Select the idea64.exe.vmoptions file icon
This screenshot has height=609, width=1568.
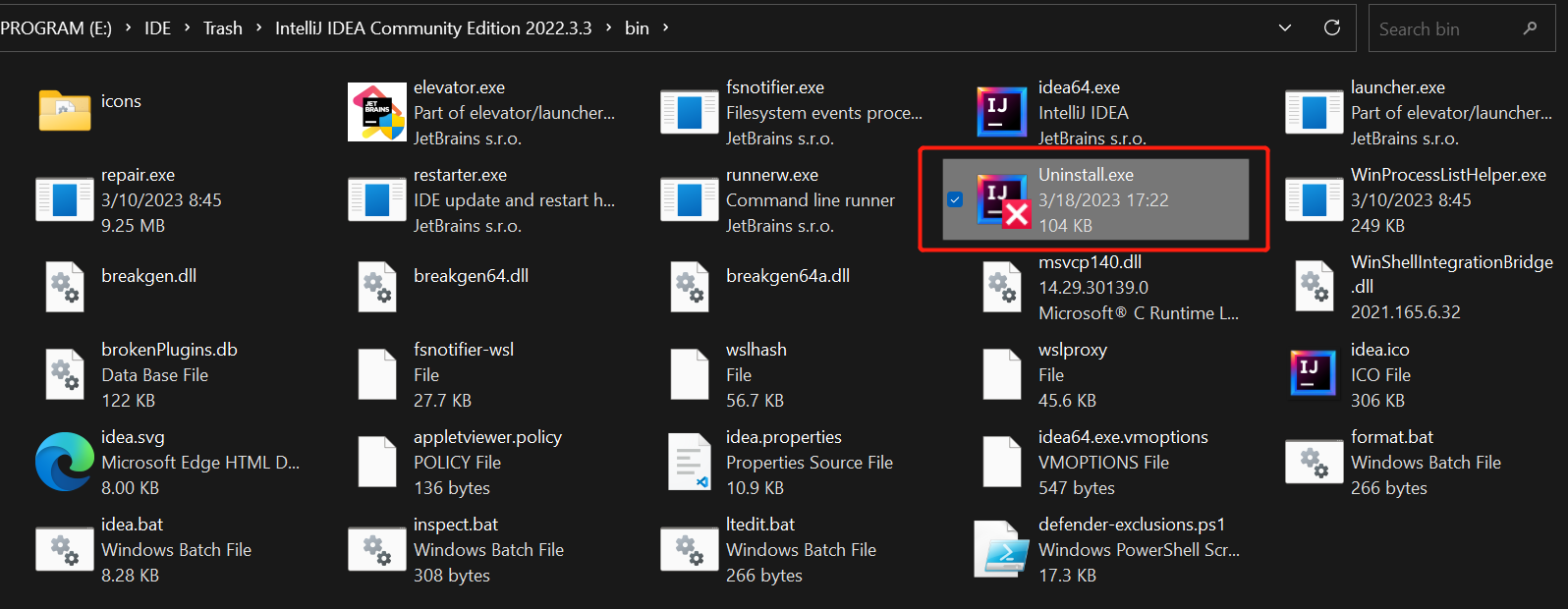pyautogui.click(x=1002, y=462)
